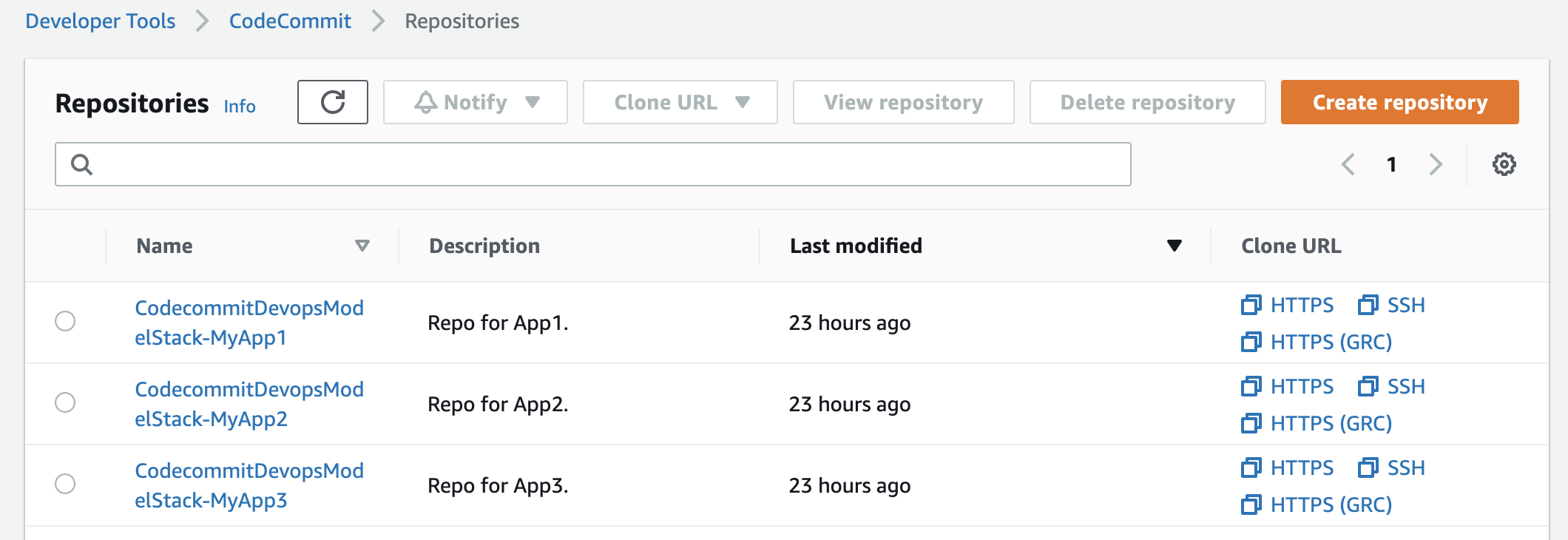Image resolution: width=1568 pixels, height=540 pixels.
Task: Click the 'Repo for App2.' description
Action: click(x=498, y=405)
